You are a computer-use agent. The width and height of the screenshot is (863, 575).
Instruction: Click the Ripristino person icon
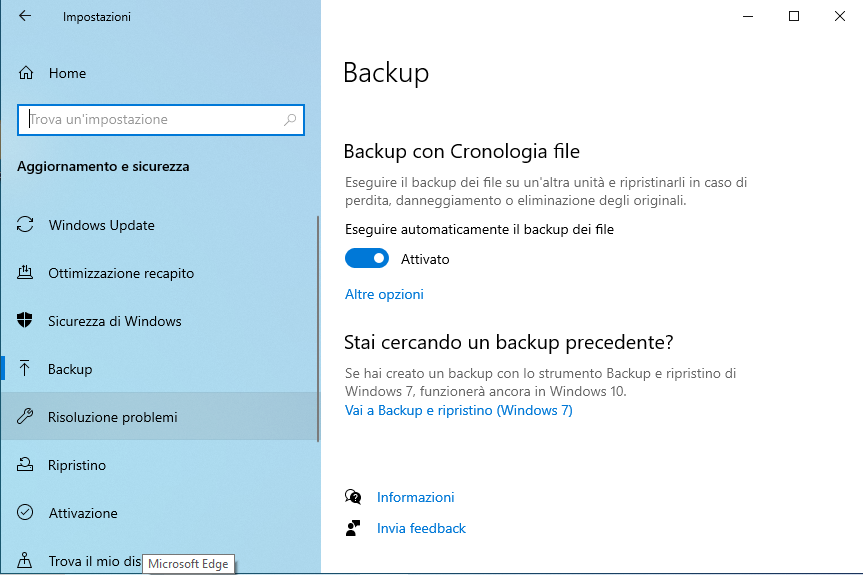26,465
